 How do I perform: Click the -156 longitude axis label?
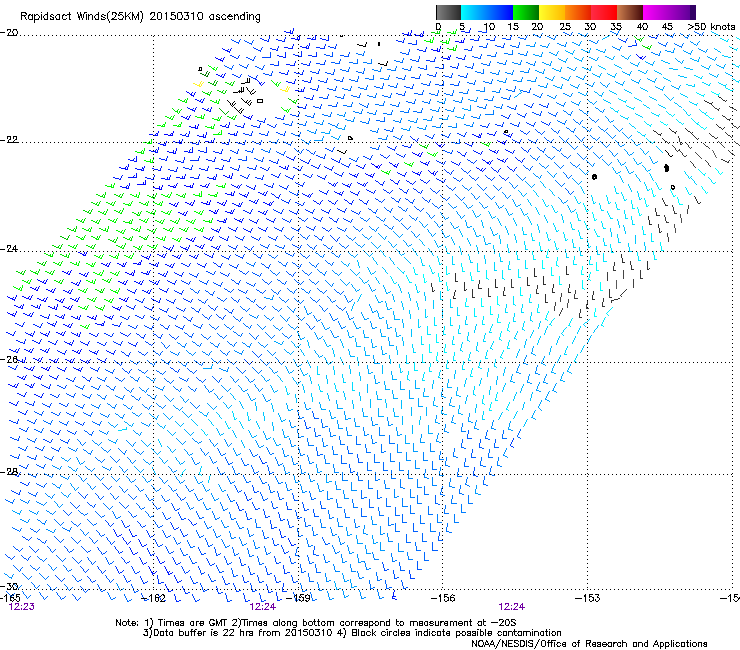click(443, 598)
